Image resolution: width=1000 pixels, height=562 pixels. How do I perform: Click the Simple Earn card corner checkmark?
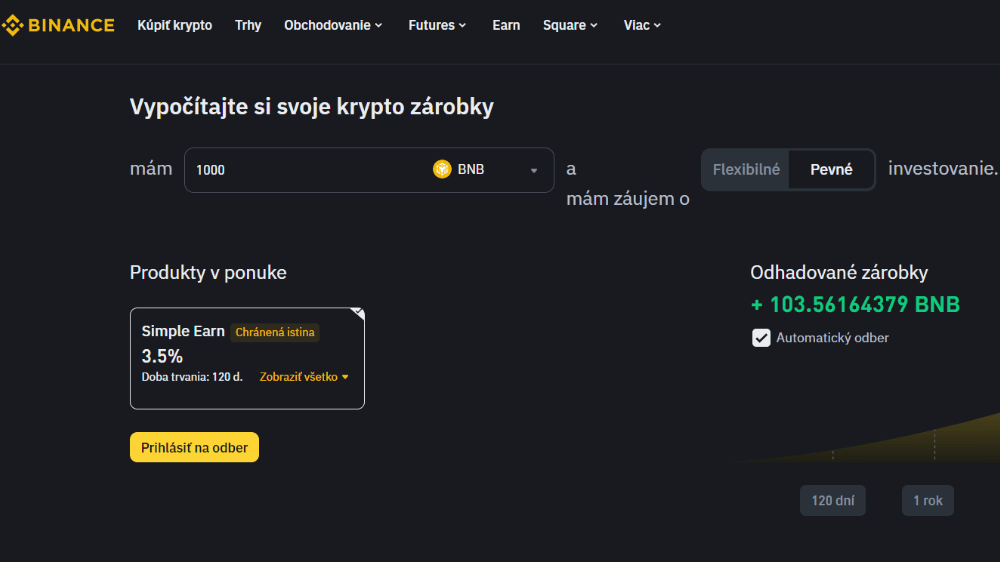coord(358,313)
